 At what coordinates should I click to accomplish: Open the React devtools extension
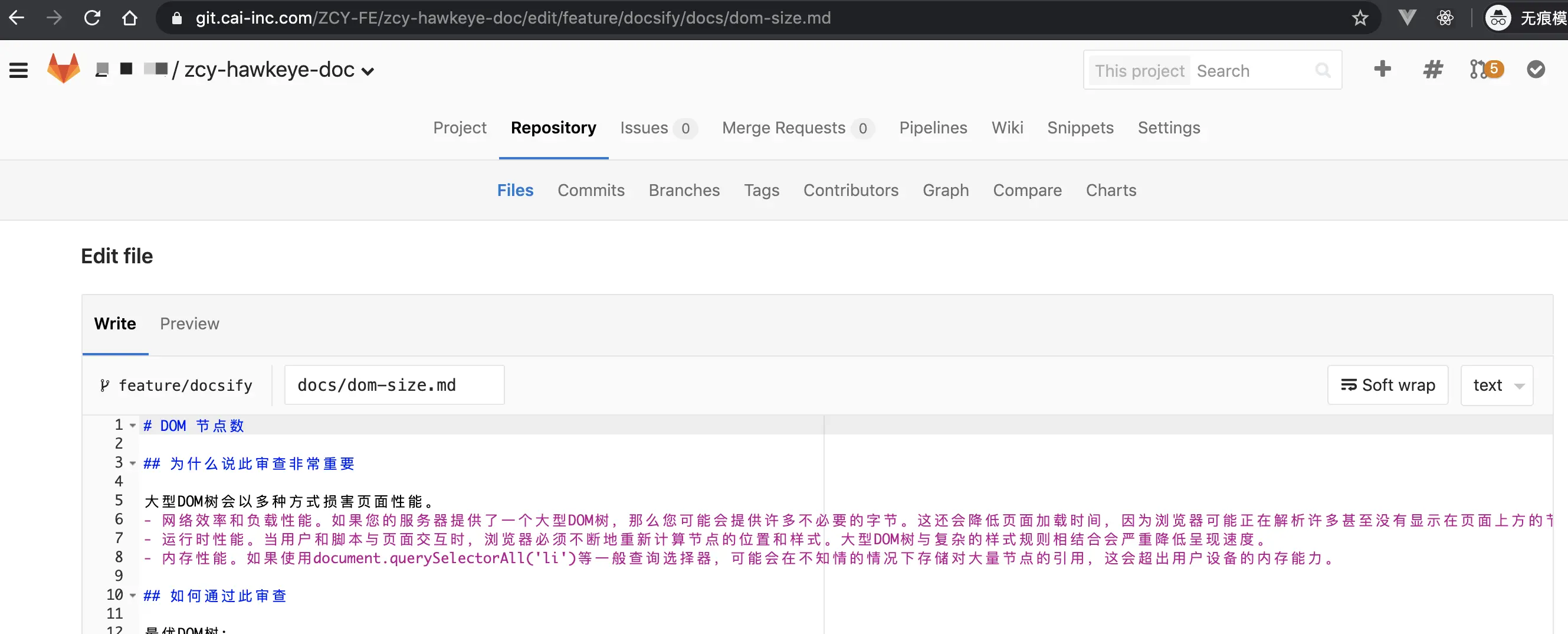coord(1445,18)
